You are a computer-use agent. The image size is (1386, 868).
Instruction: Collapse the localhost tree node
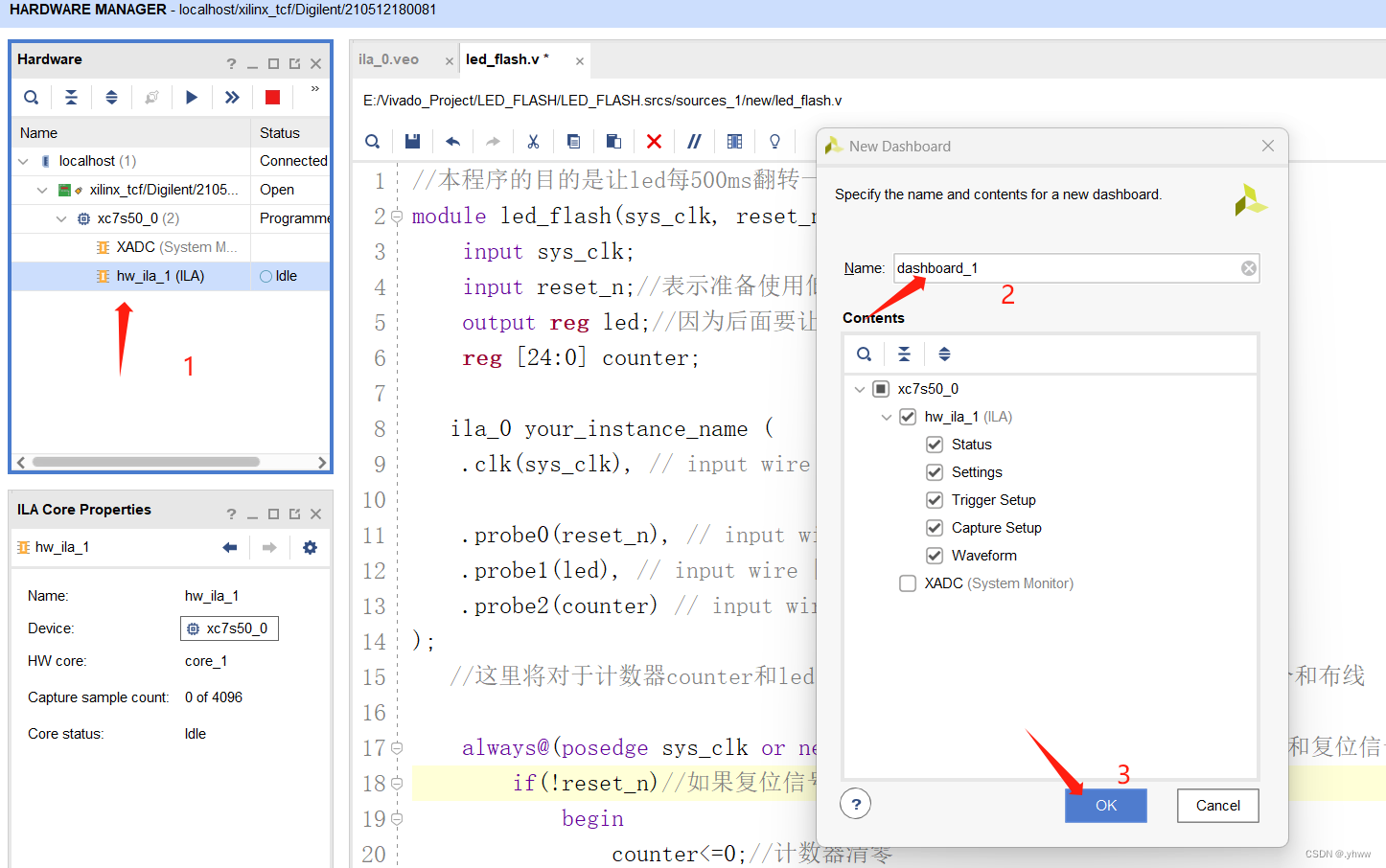point(23,162)
